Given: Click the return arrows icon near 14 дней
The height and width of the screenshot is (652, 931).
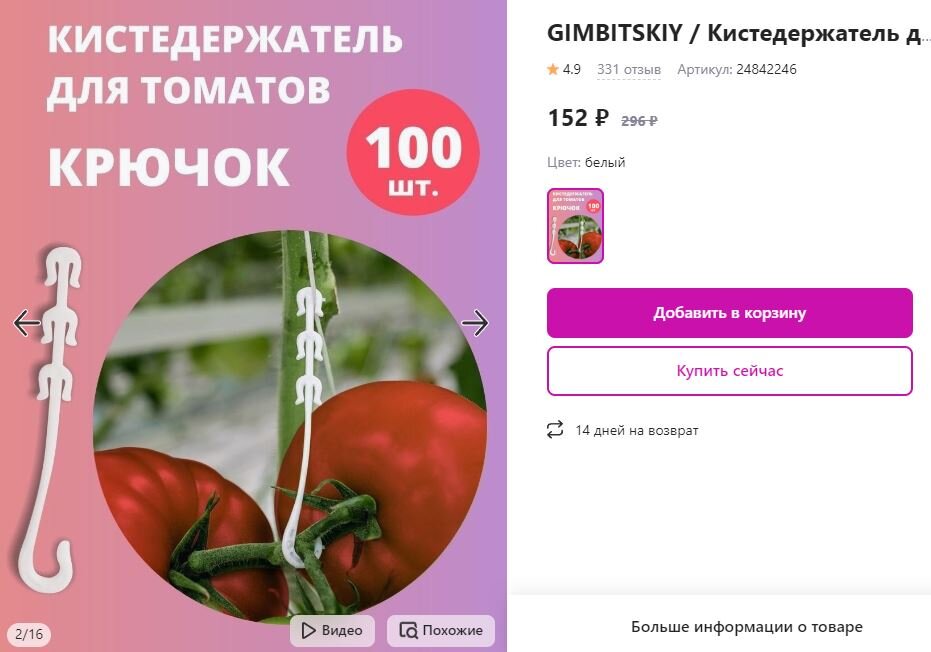Looking at the screenshot, I should 555,430.
